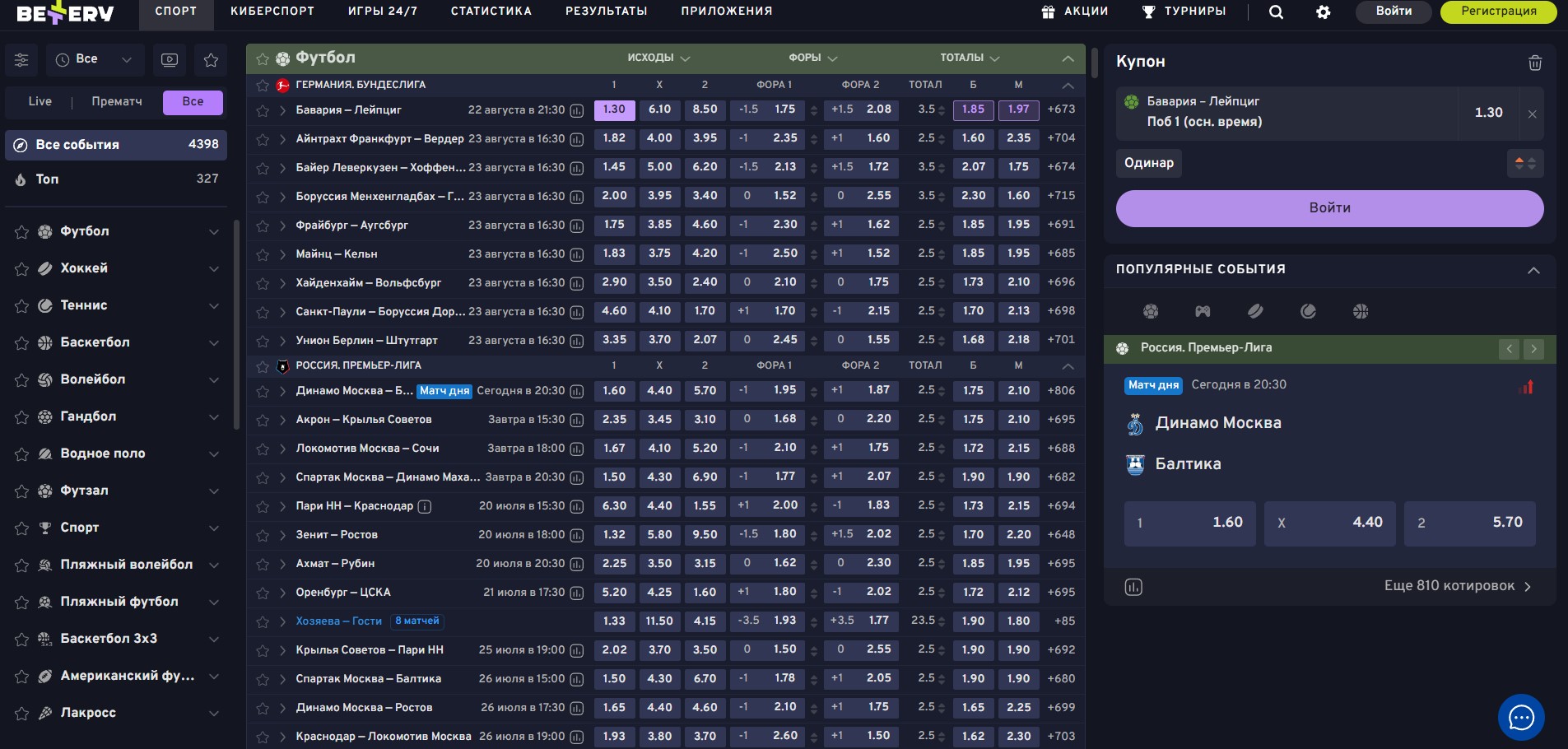Open statistics icon below Динамо Москва card
Image resolution: width=1568 pixels, height=749 pixels.
pos(1133,587)
